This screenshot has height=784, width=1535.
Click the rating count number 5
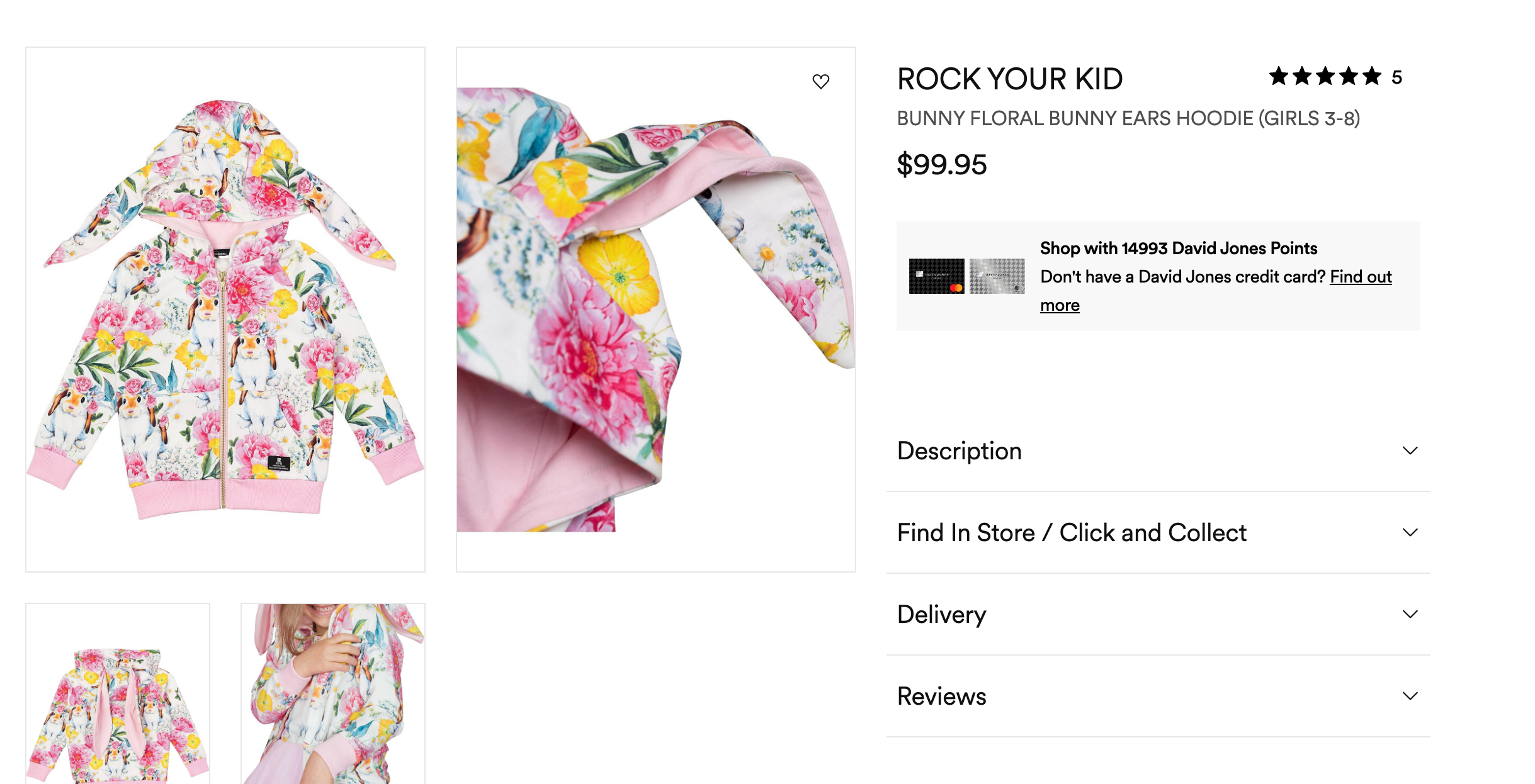(x=1396, y=77)
